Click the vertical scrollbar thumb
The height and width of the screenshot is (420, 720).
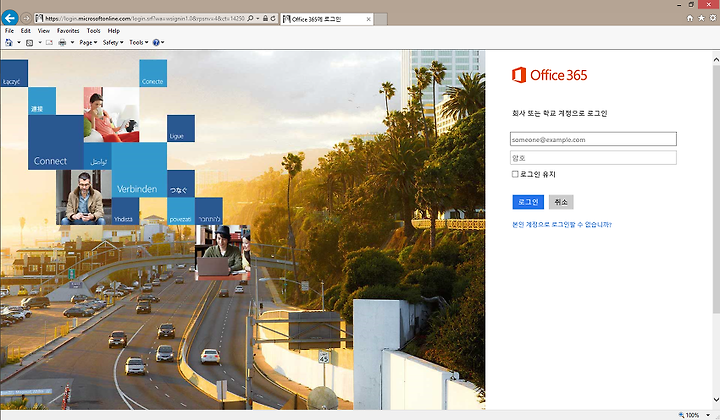716,189
